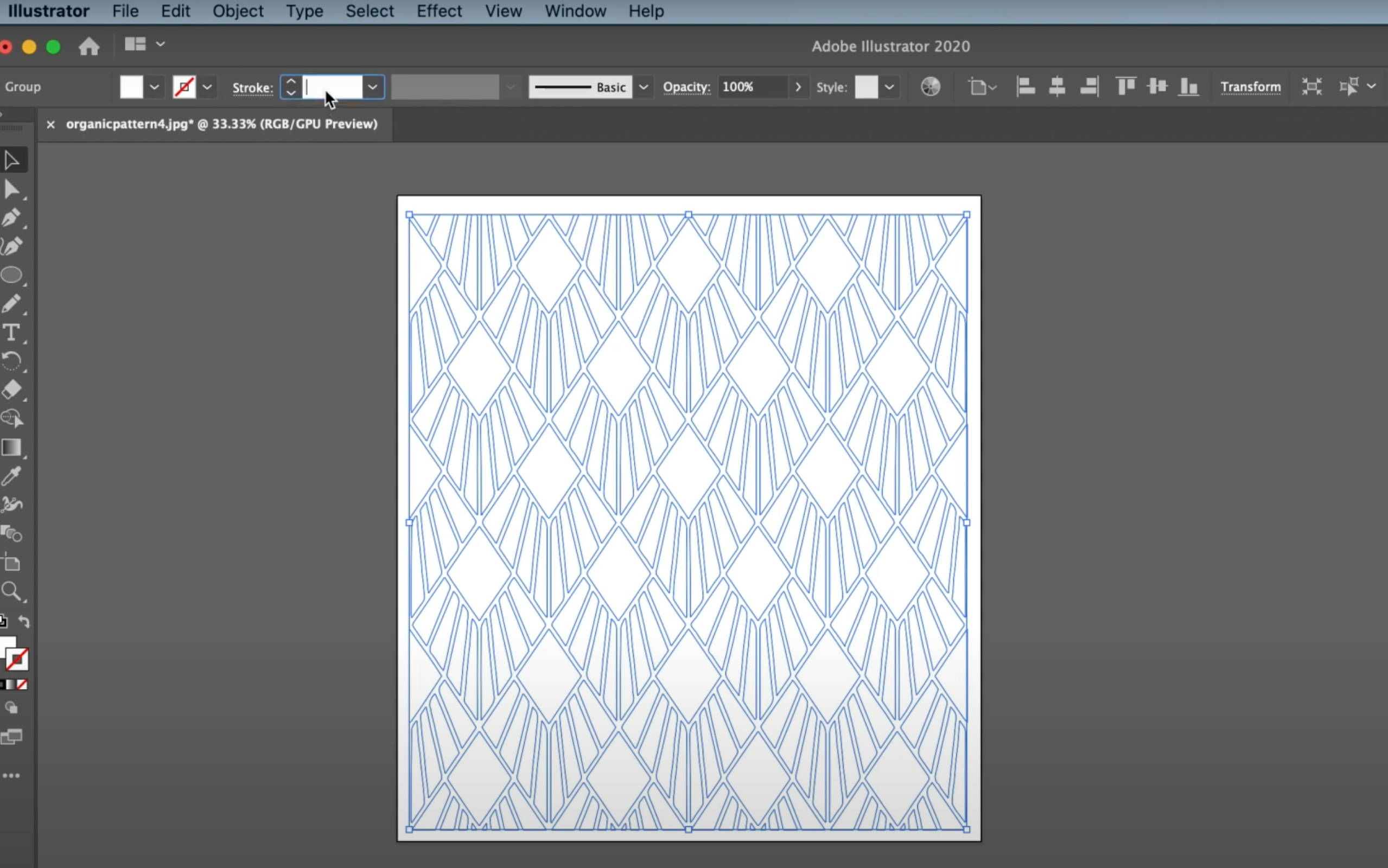Screen dimensions: 1388x868
Task: Open the Type menu
Action: coord(304,11)
